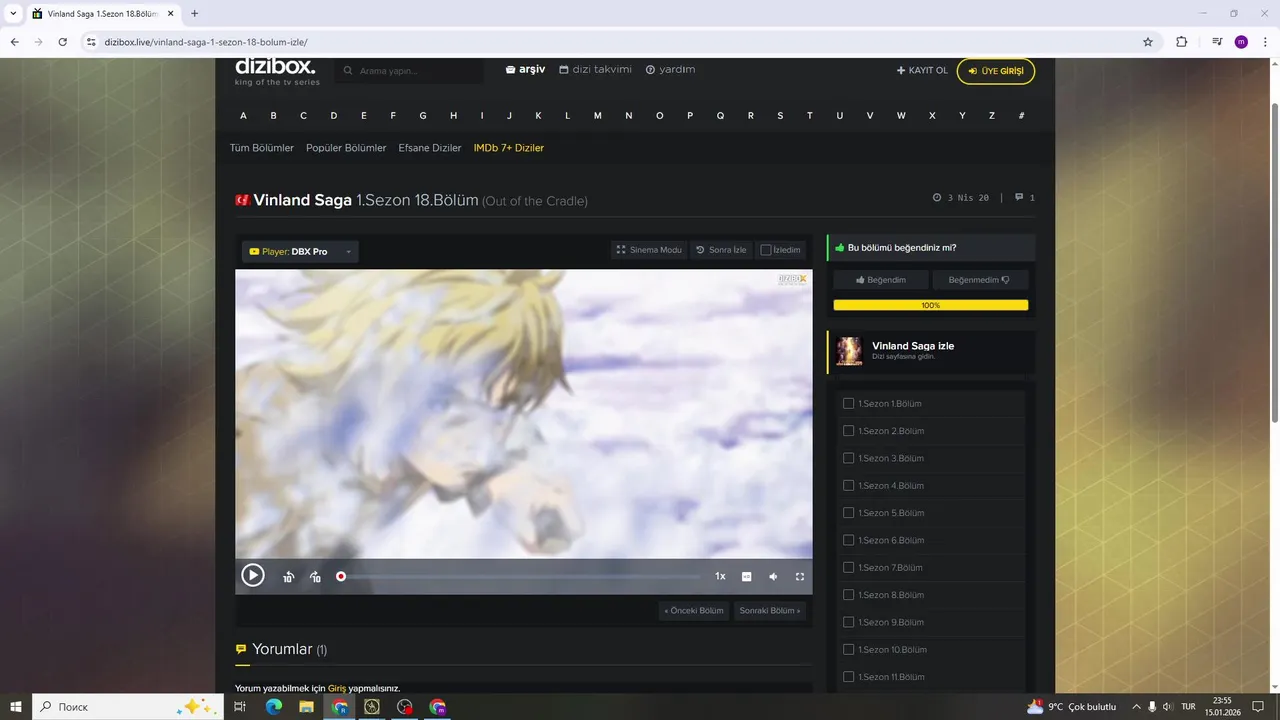The height and width of the screenshot is (720, 1280).
Task: Filter series by letter V
Action: [x=870, y=116]
